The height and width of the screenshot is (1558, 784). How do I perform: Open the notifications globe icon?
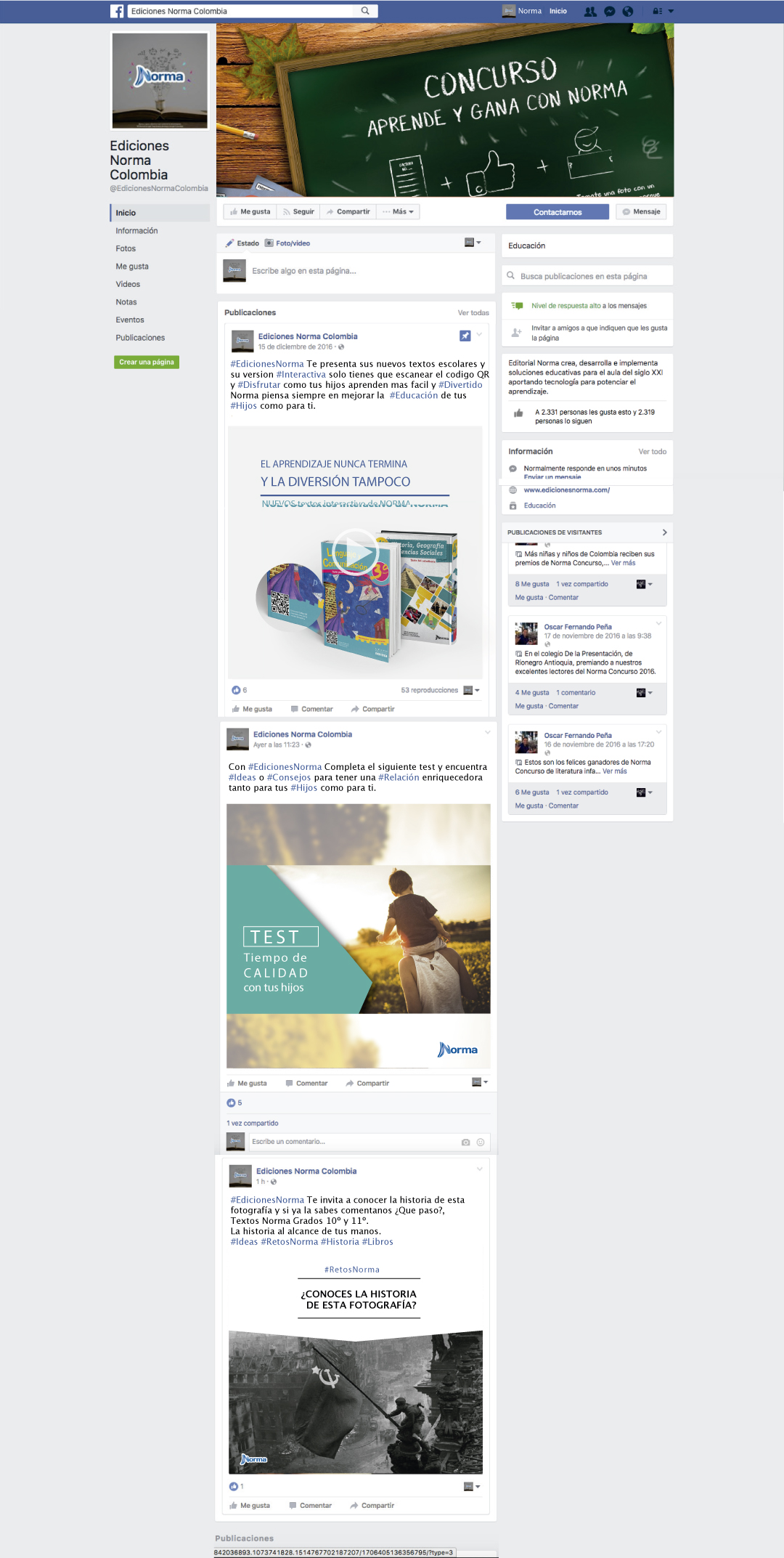[x=628, y=11]
